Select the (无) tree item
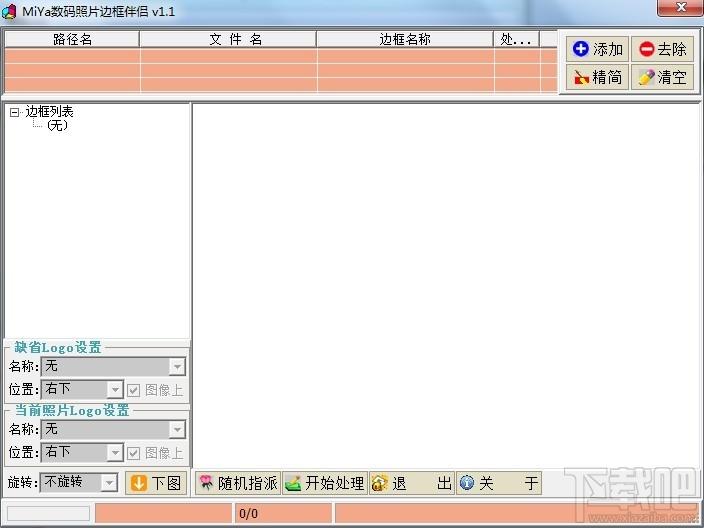Screen dimensions: 704x528 click(x=57, y=125)
